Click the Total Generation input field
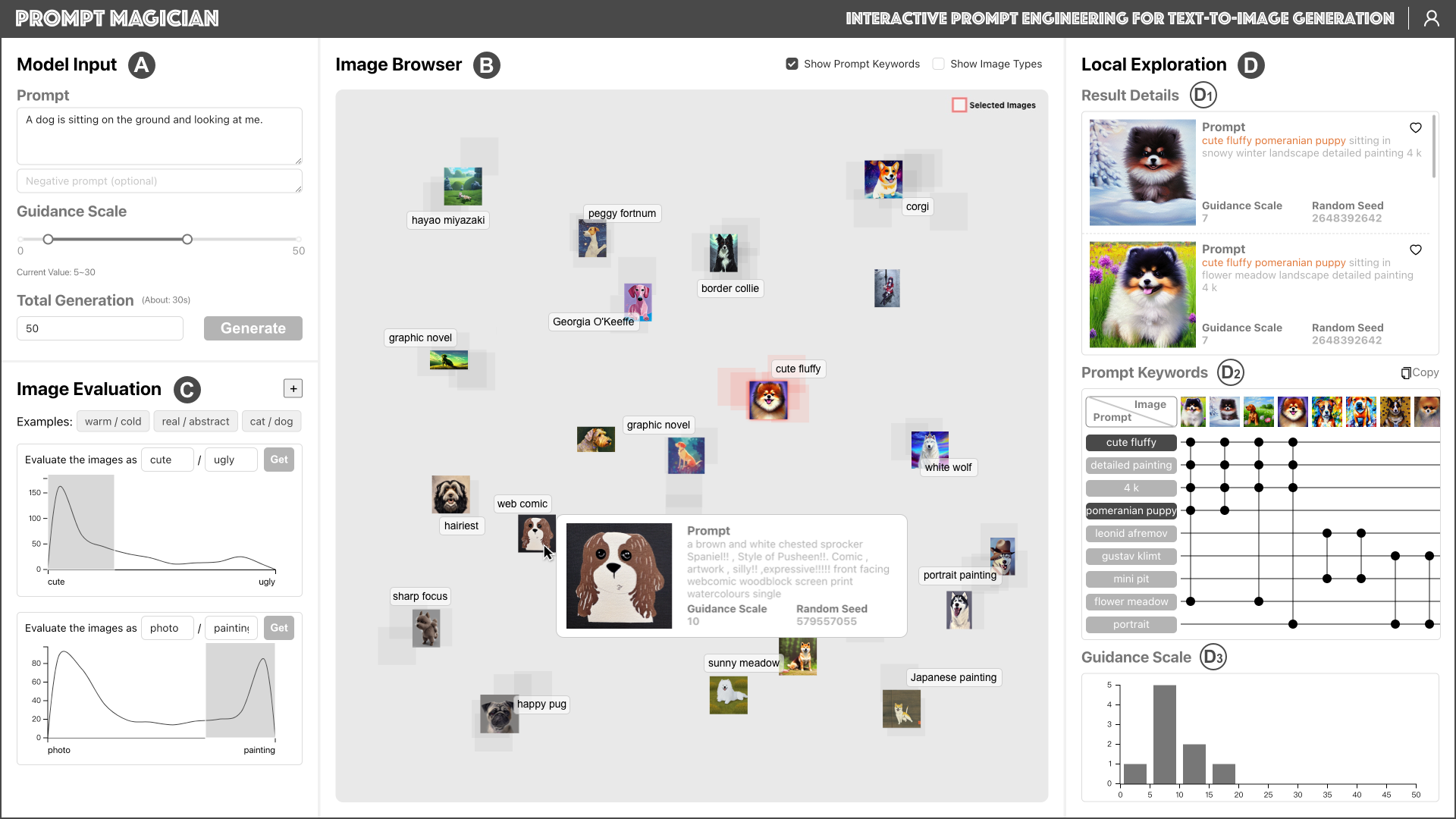Screen dimensions: 1456x819 click(x=100, y=327)
